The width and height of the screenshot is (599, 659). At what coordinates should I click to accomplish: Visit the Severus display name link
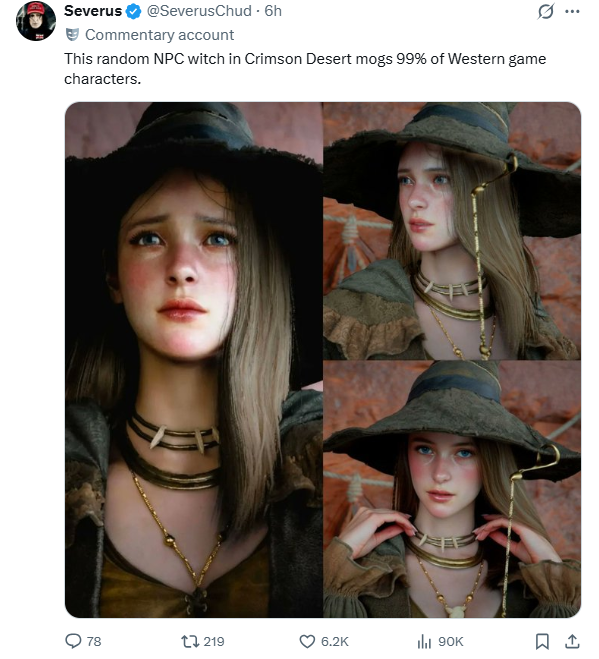(93, 11)
